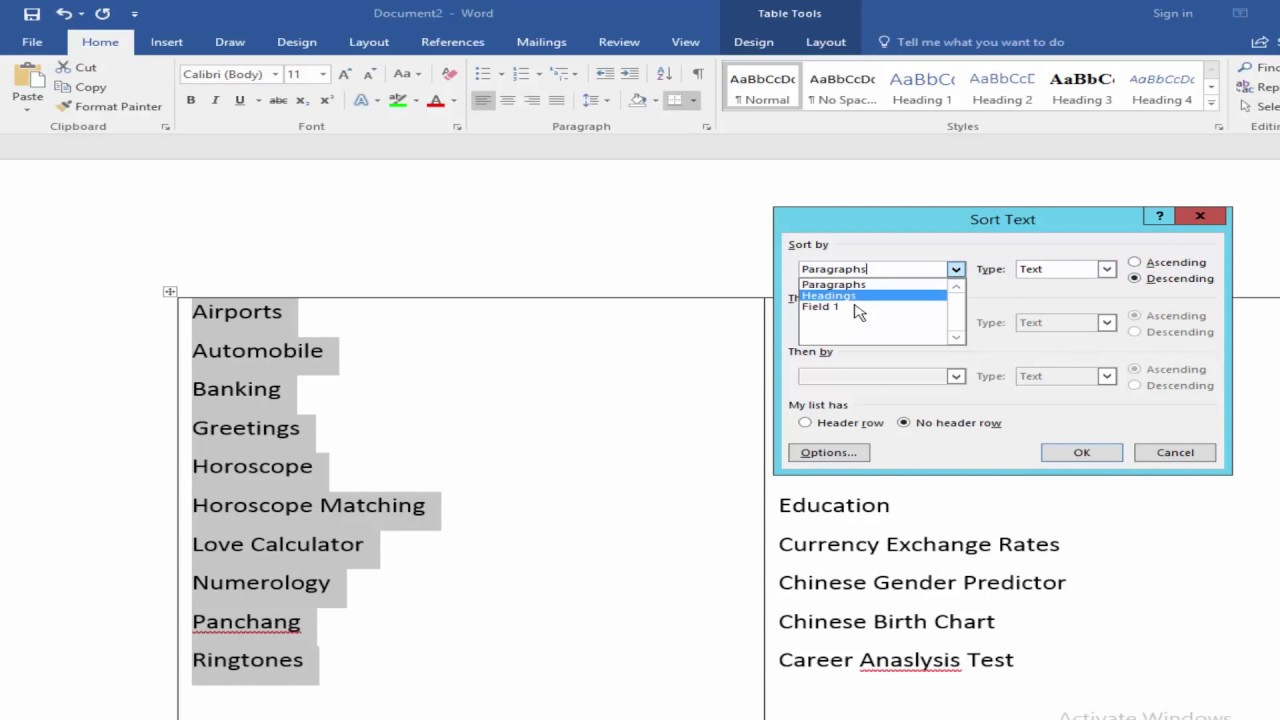Apply superscript formatting
This screenshot has height=720, width=1280.
click(326, 100)
